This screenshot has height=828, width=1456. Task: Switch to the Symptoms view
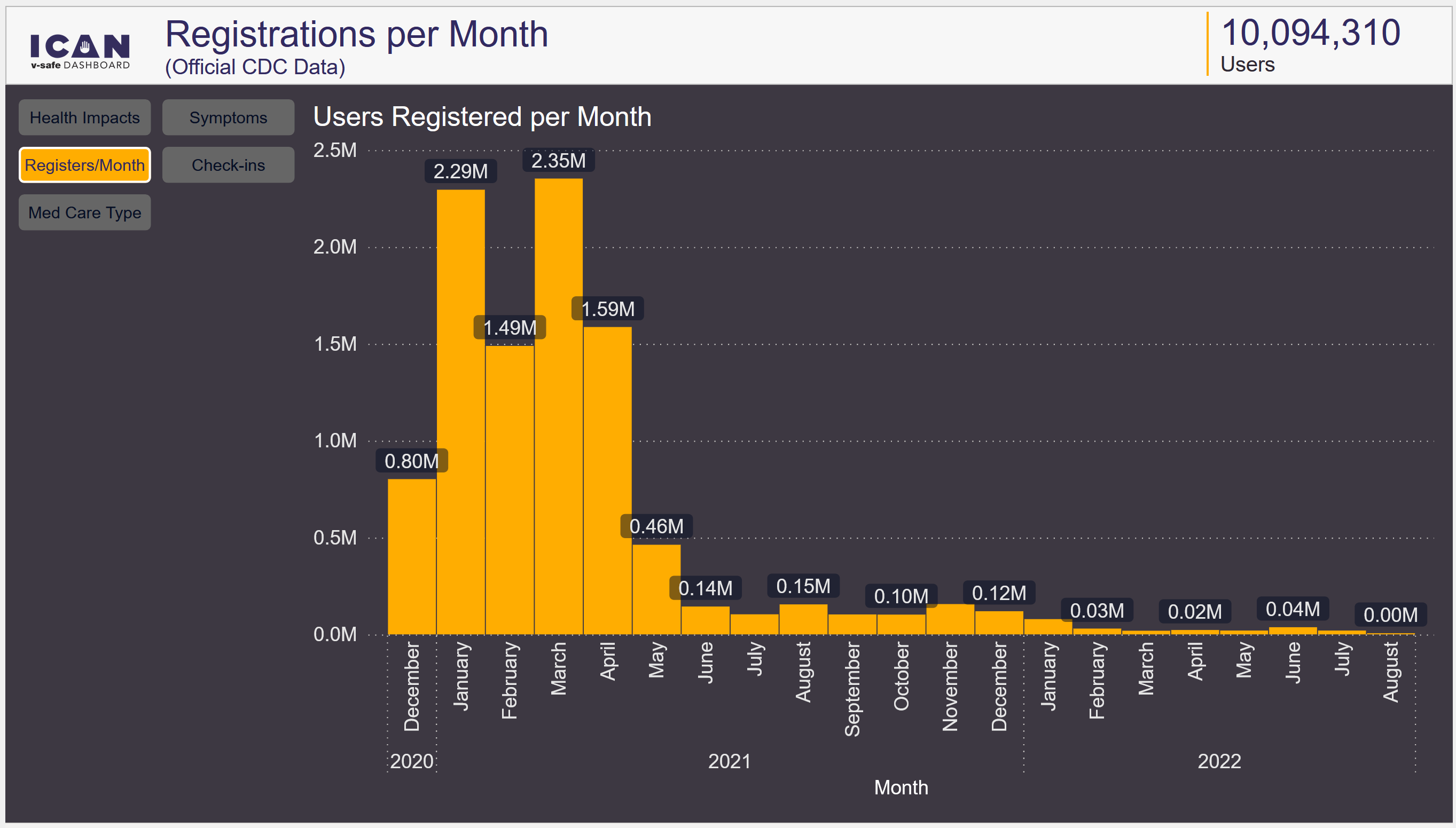coord(228,118)
